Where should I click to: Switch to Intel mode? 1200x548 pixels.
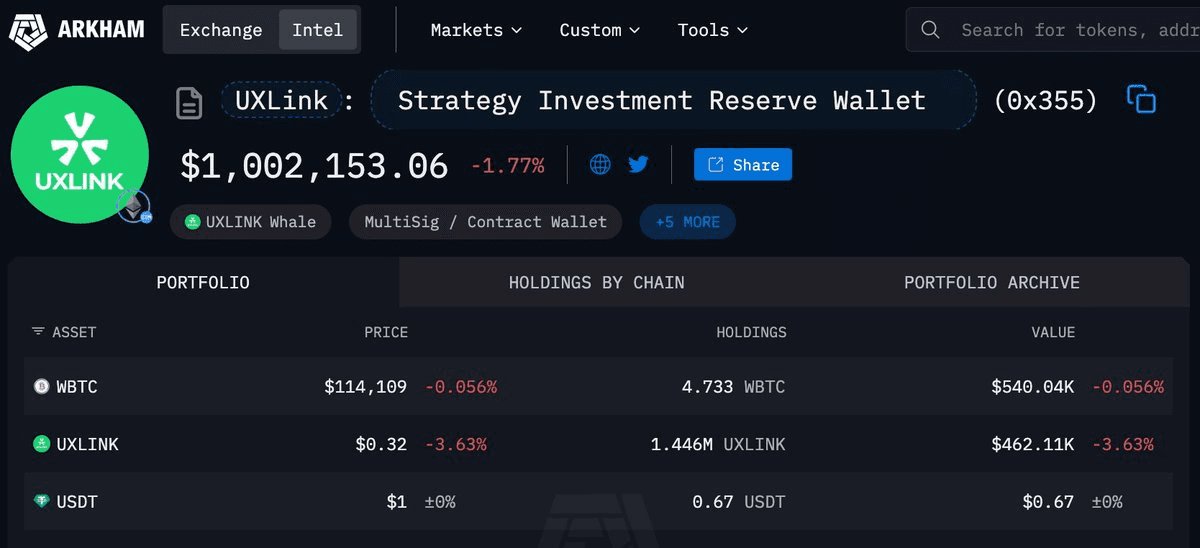coord(318,30)
